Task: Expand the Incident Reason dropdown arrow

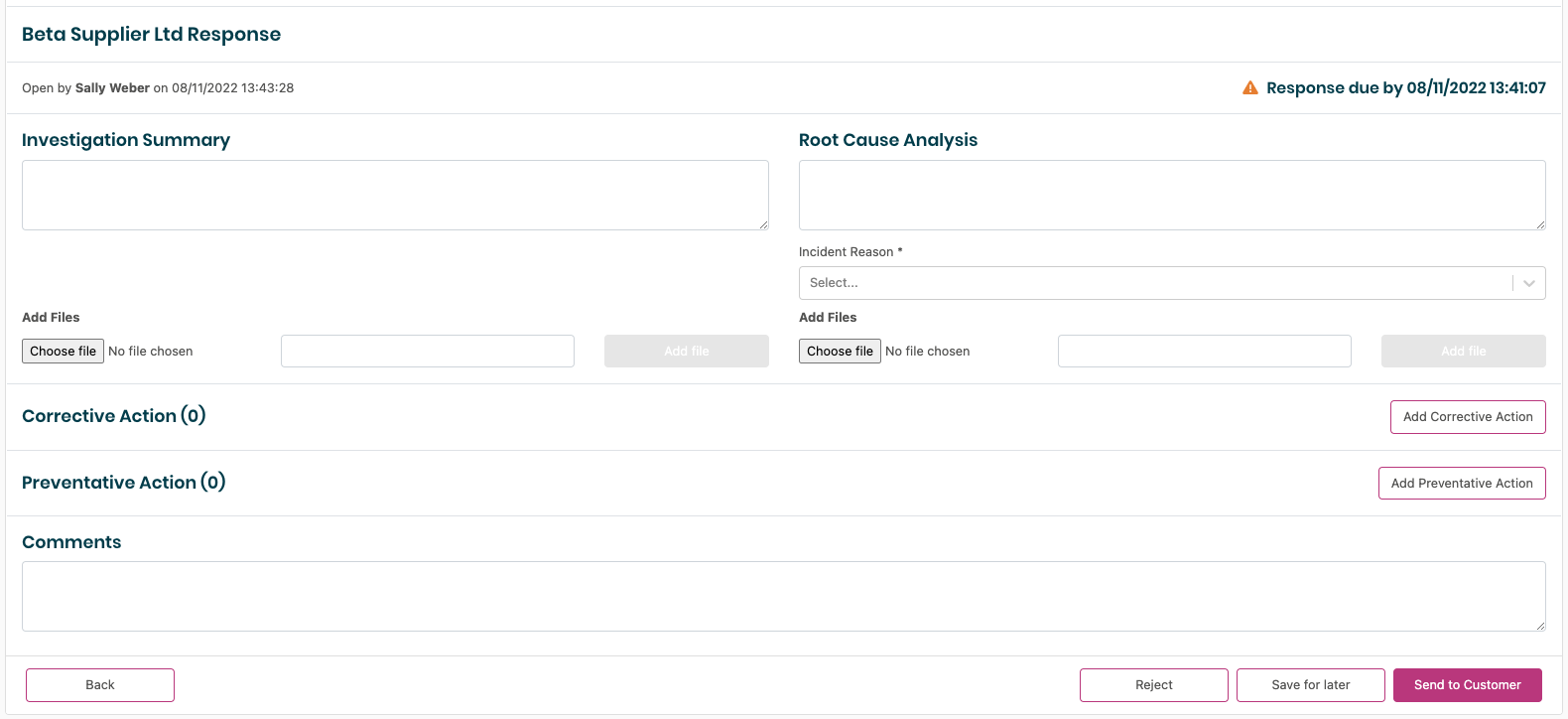Action: [x=1529, y=283]
